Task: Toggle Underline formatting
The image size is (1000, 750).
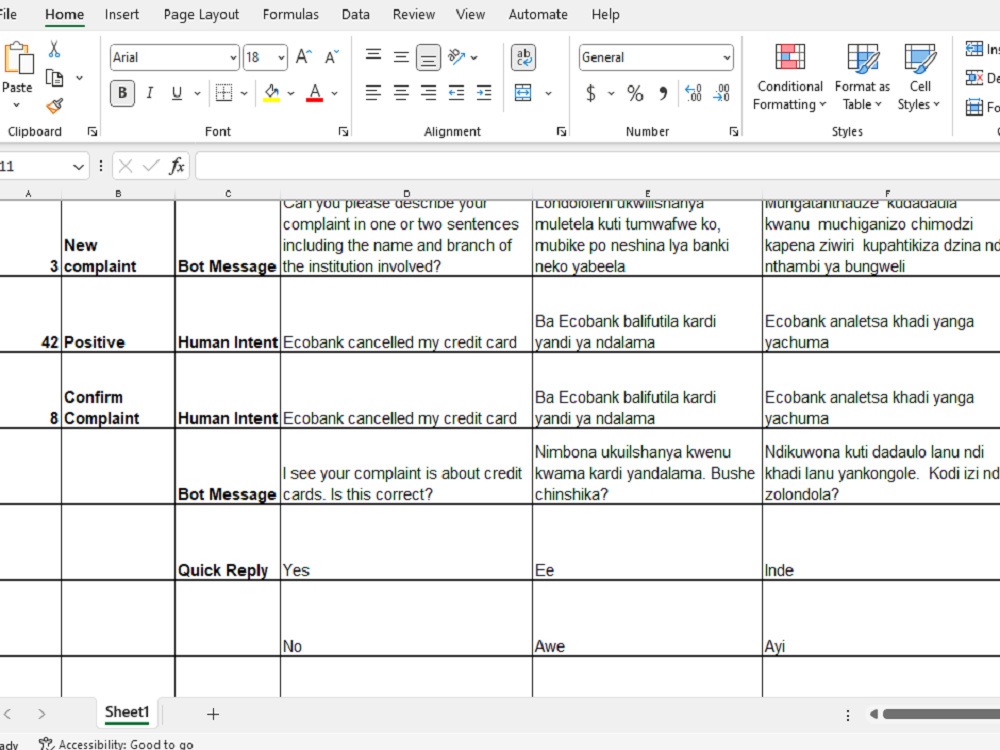Action: [177, 93]
